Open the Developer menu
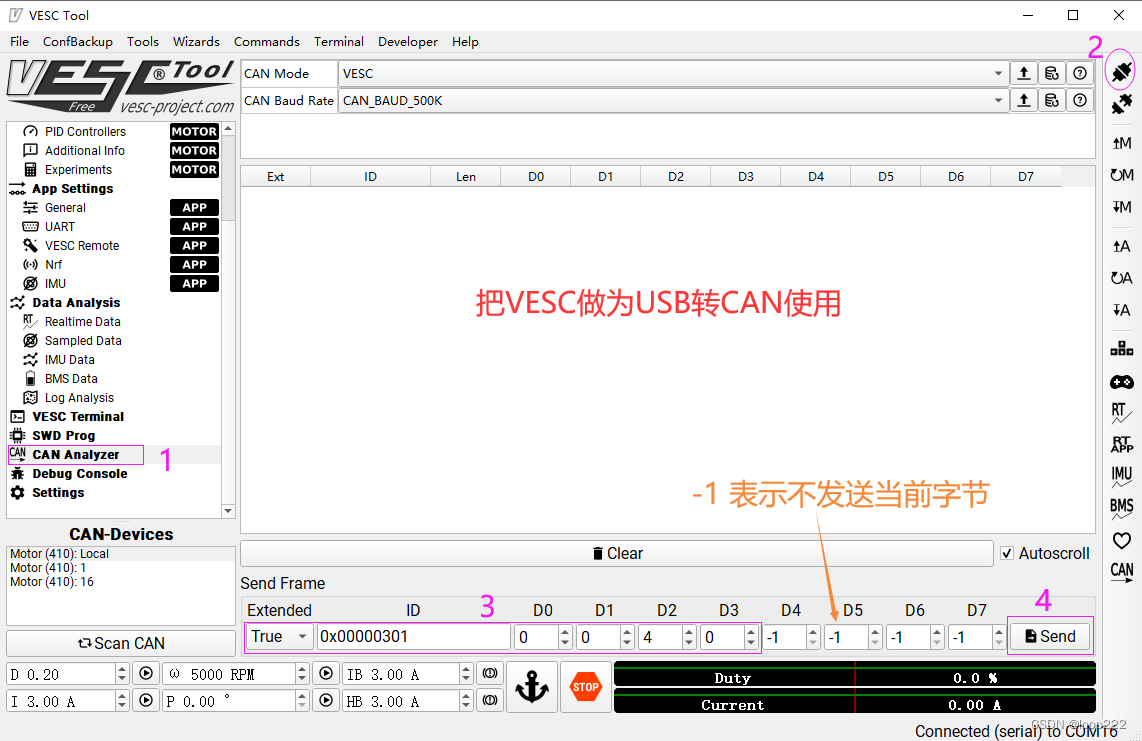Screen dimensions: 1142x741 coord(408,42)
